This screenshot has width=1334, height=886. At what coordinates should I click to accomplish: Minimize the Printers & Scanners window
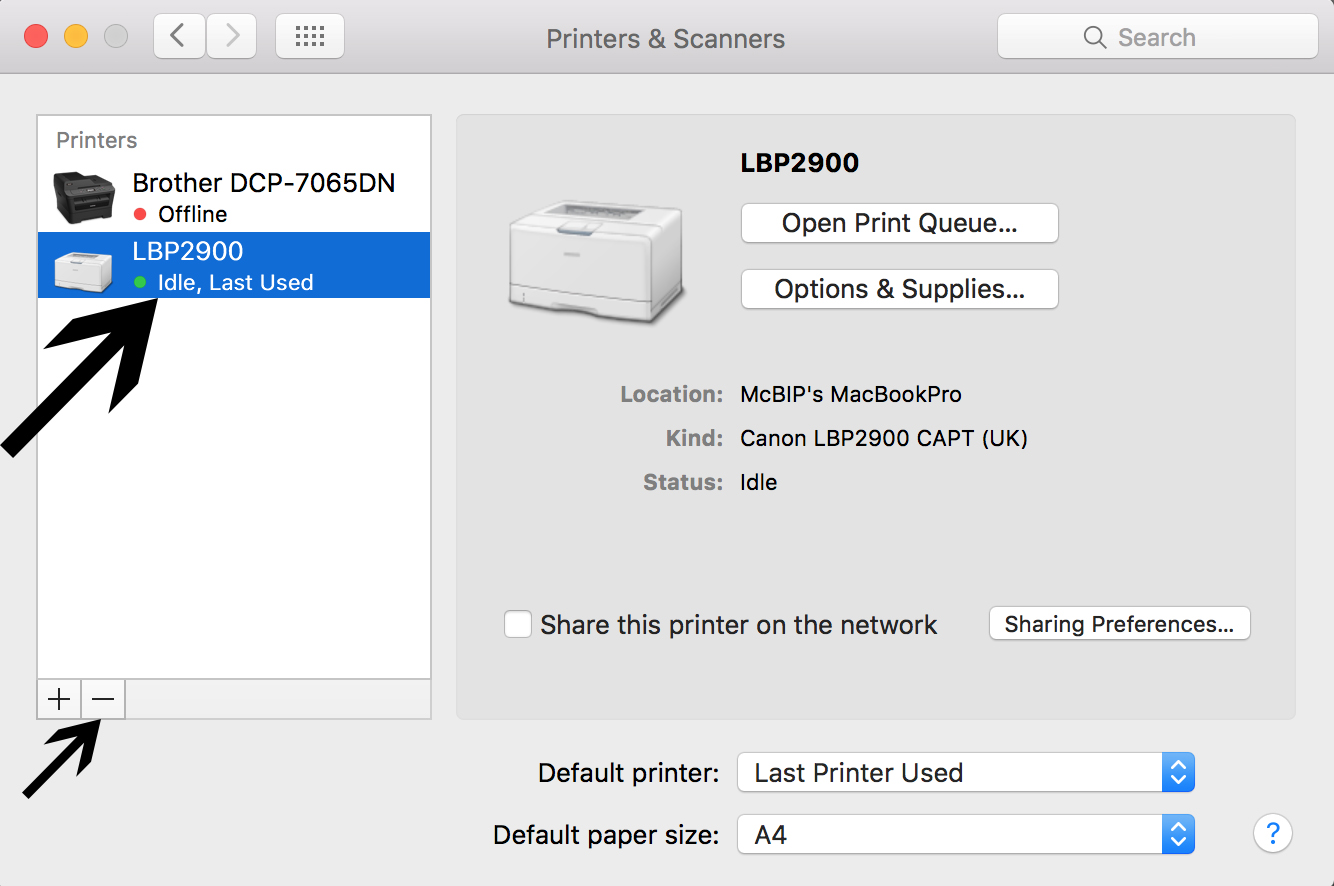tap(76, 37)
